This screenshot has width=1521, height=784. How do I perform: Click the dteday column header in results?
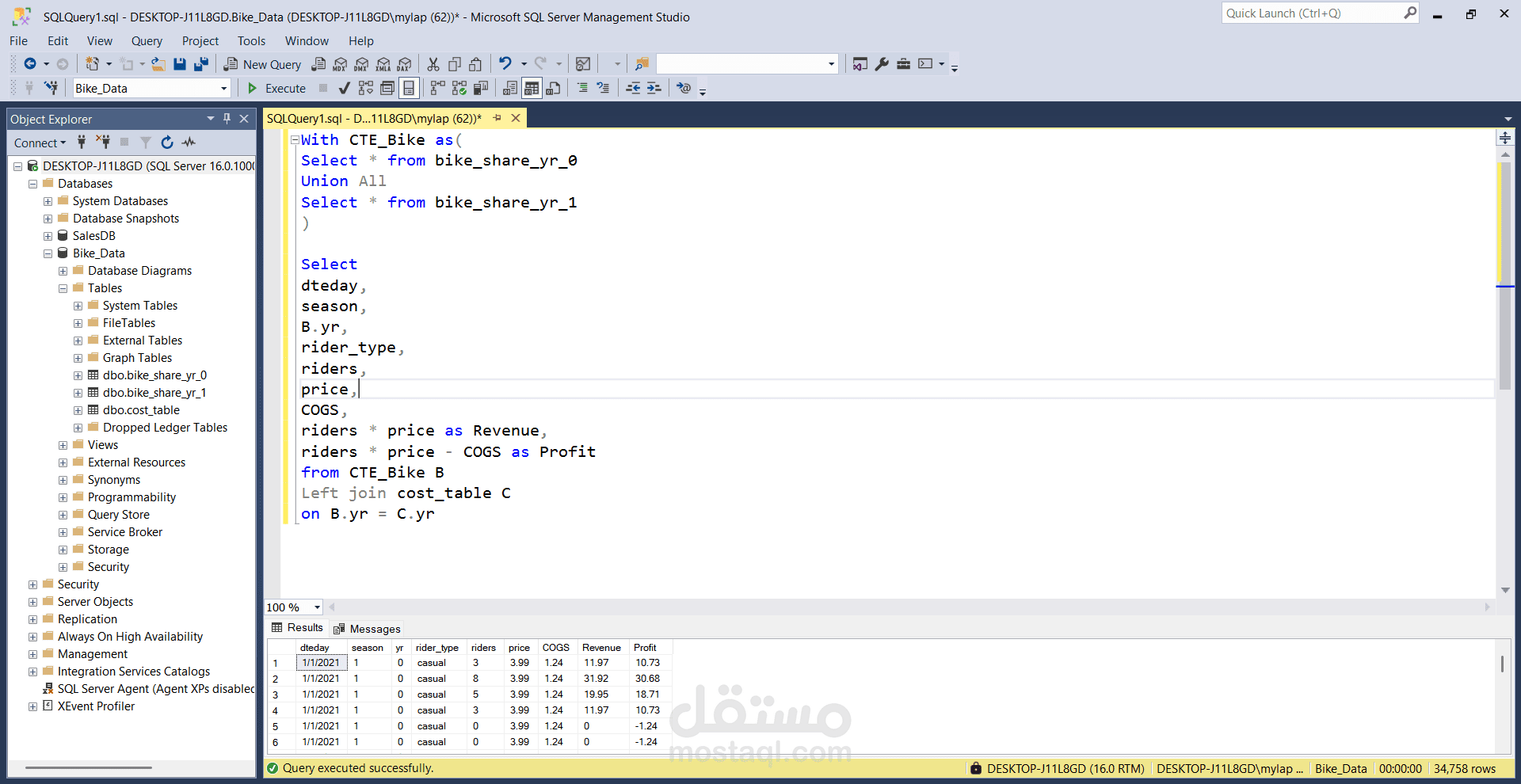321,648
